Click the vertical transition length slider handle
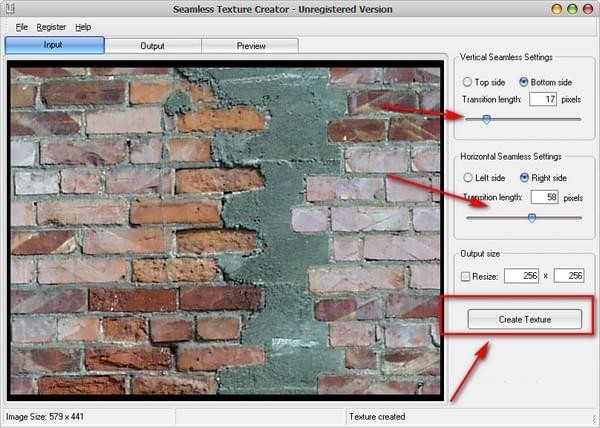Image resolution: width=600 pixels, height=428 pixels. [486, 119]
